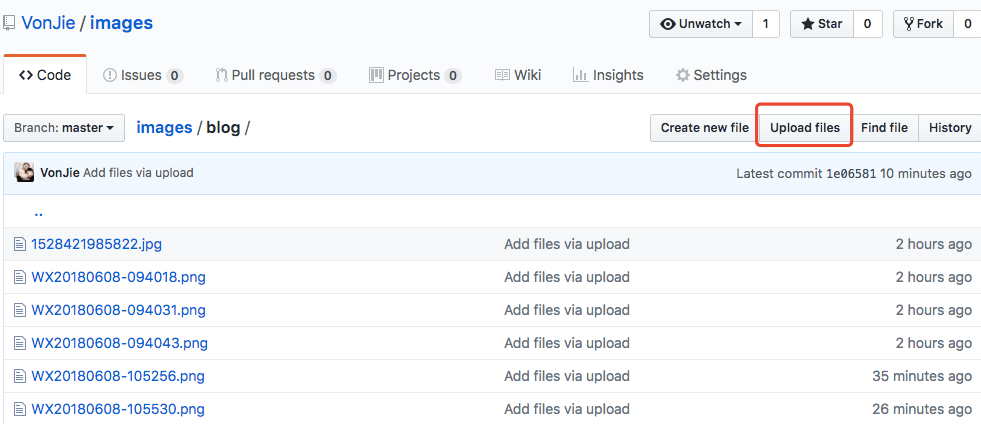
Task: Click file icon beside WX20180608-105256.png
Action: click(x=21, y=376)
